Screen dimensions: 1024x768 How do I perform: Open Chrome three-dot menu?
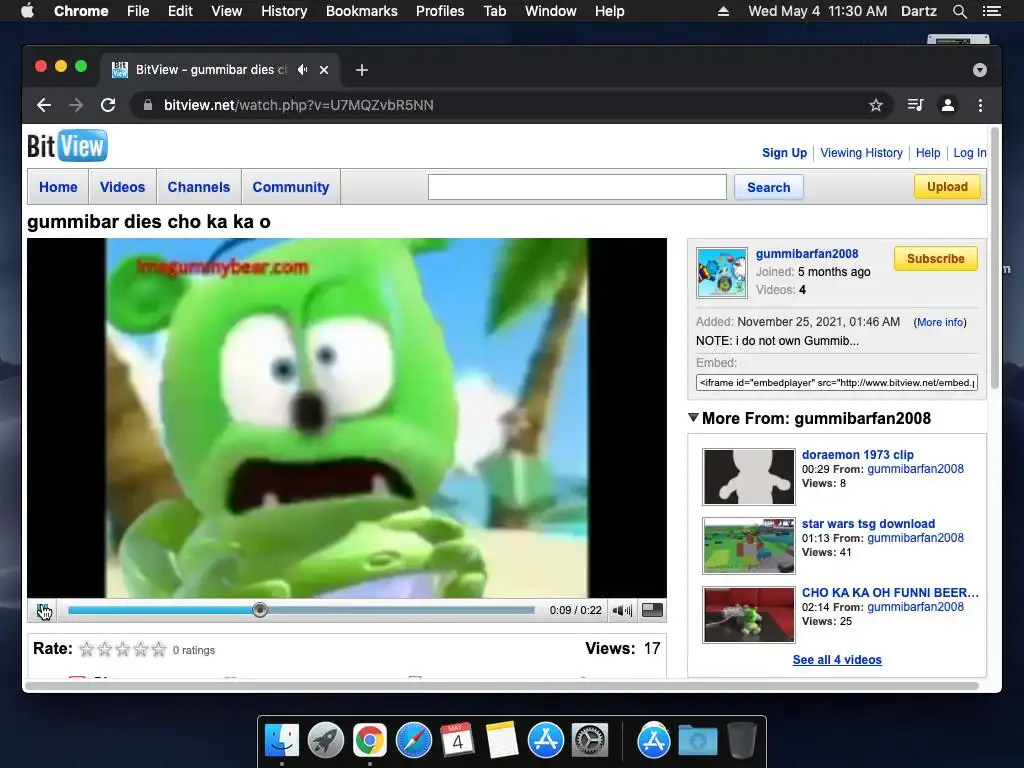[x=980, y=105]
